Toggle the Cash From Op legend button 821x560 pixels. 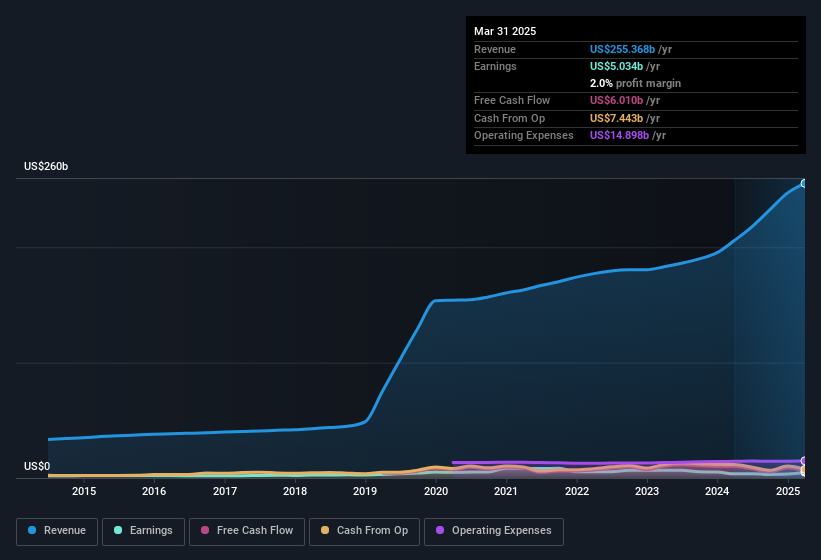point(364,532)
